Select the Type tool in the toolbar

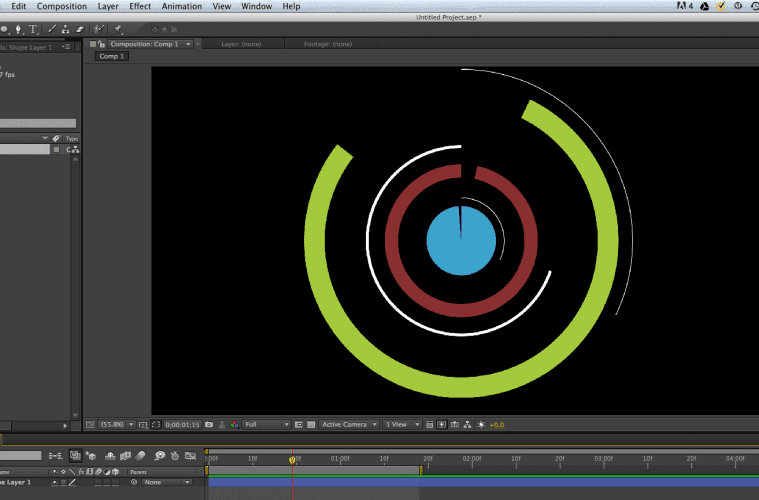click(x=33, y=30)
